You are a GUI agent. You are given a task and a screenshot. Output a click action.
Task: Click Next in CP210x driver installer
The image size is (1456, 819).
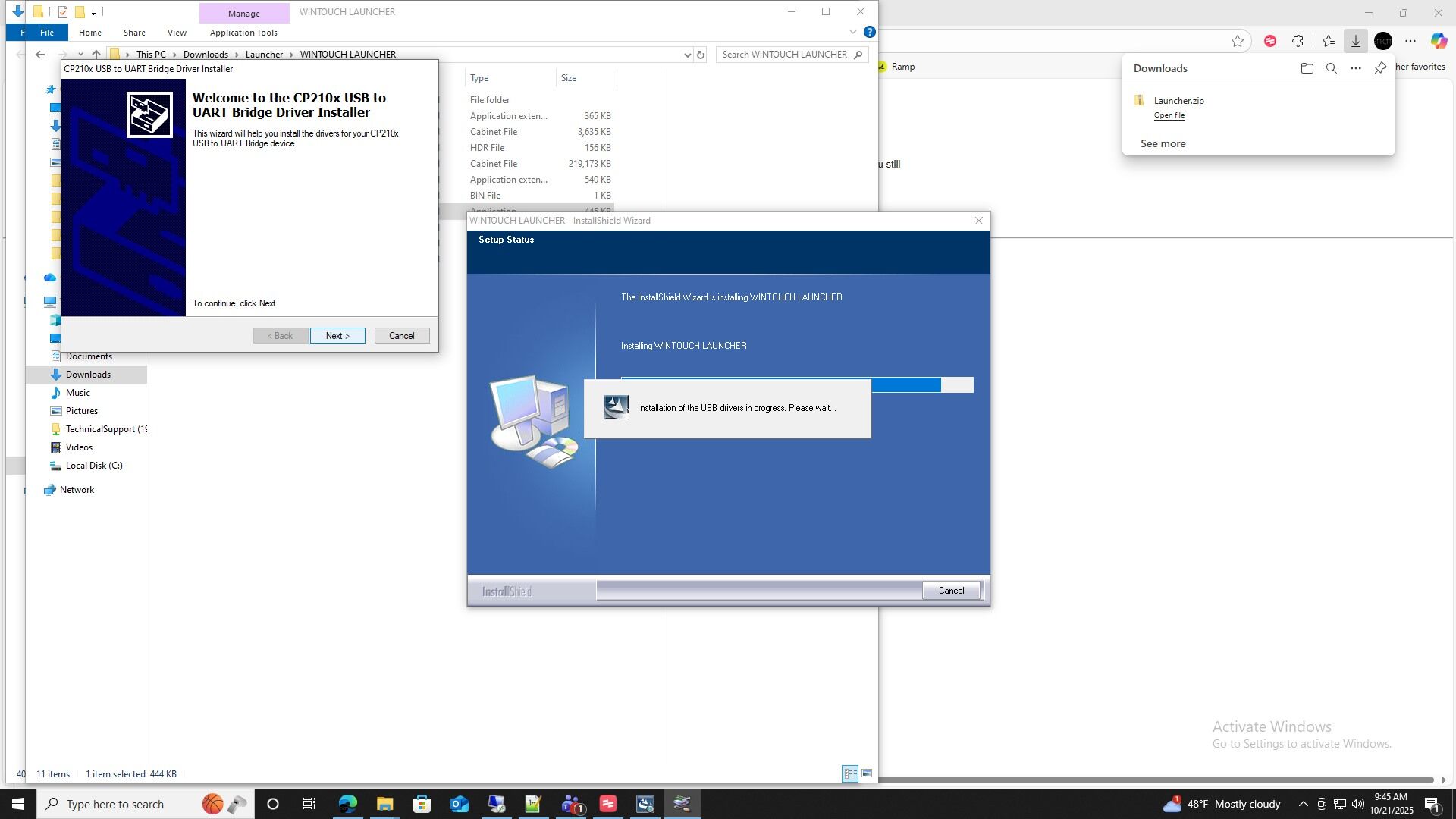pos(337,336)
